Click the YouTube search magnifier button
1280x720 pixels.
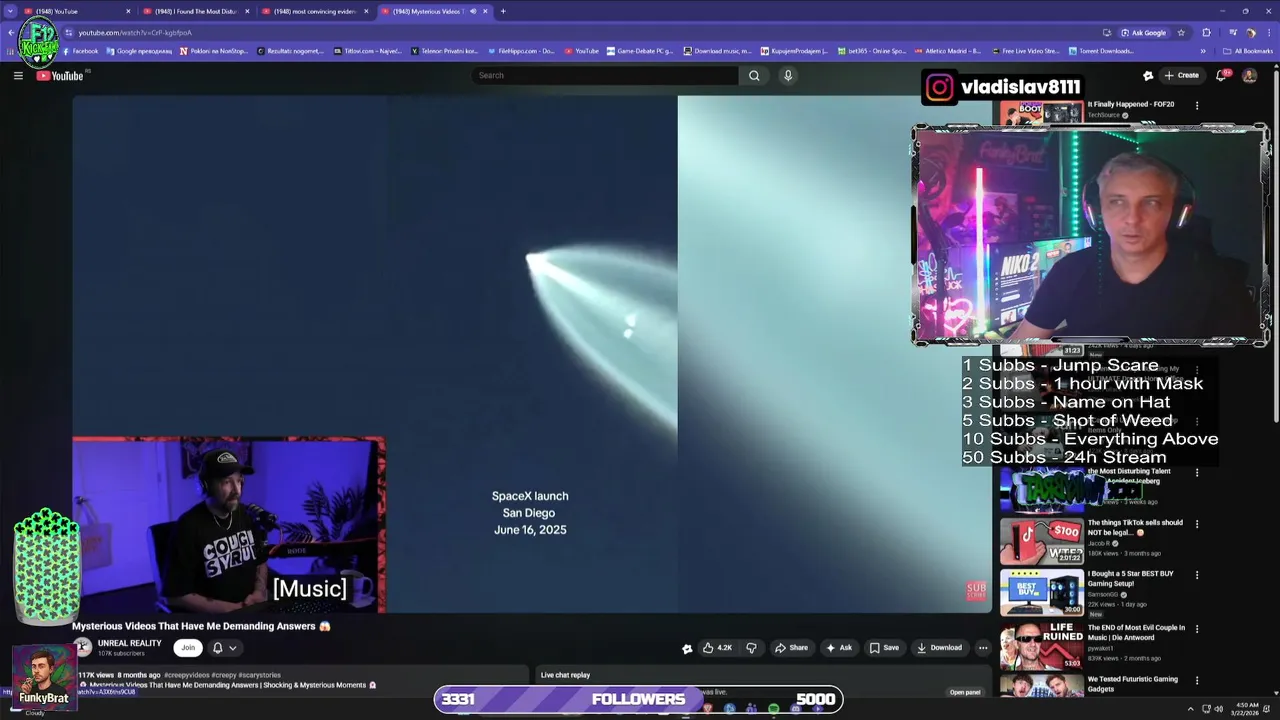point(754,75)
